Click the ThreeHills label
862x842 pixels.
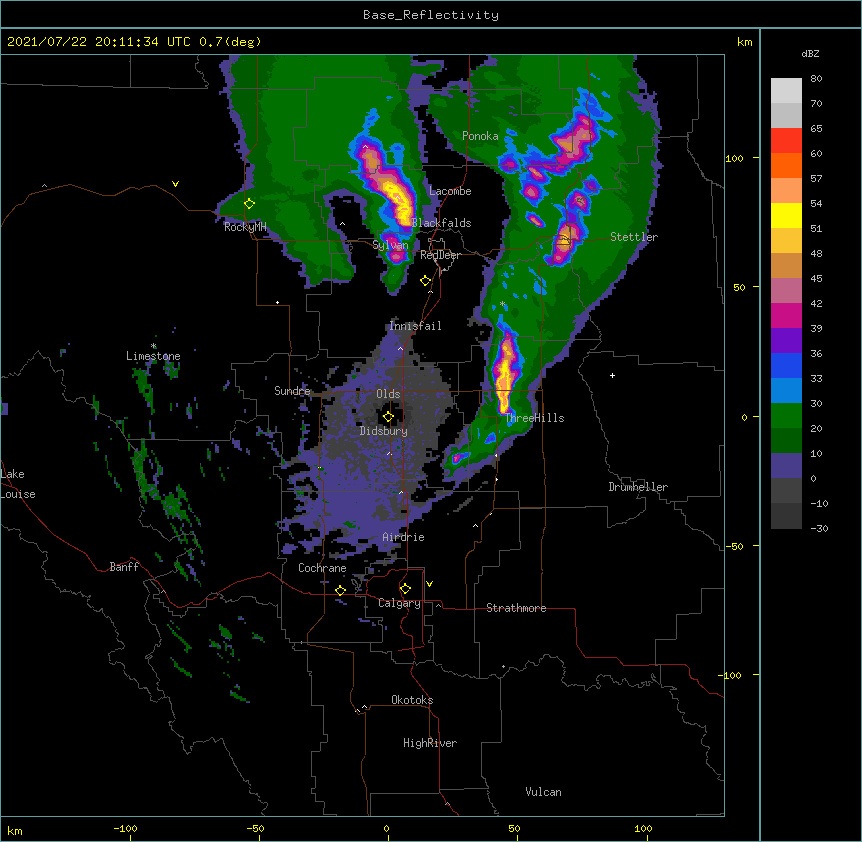(535, 418)
